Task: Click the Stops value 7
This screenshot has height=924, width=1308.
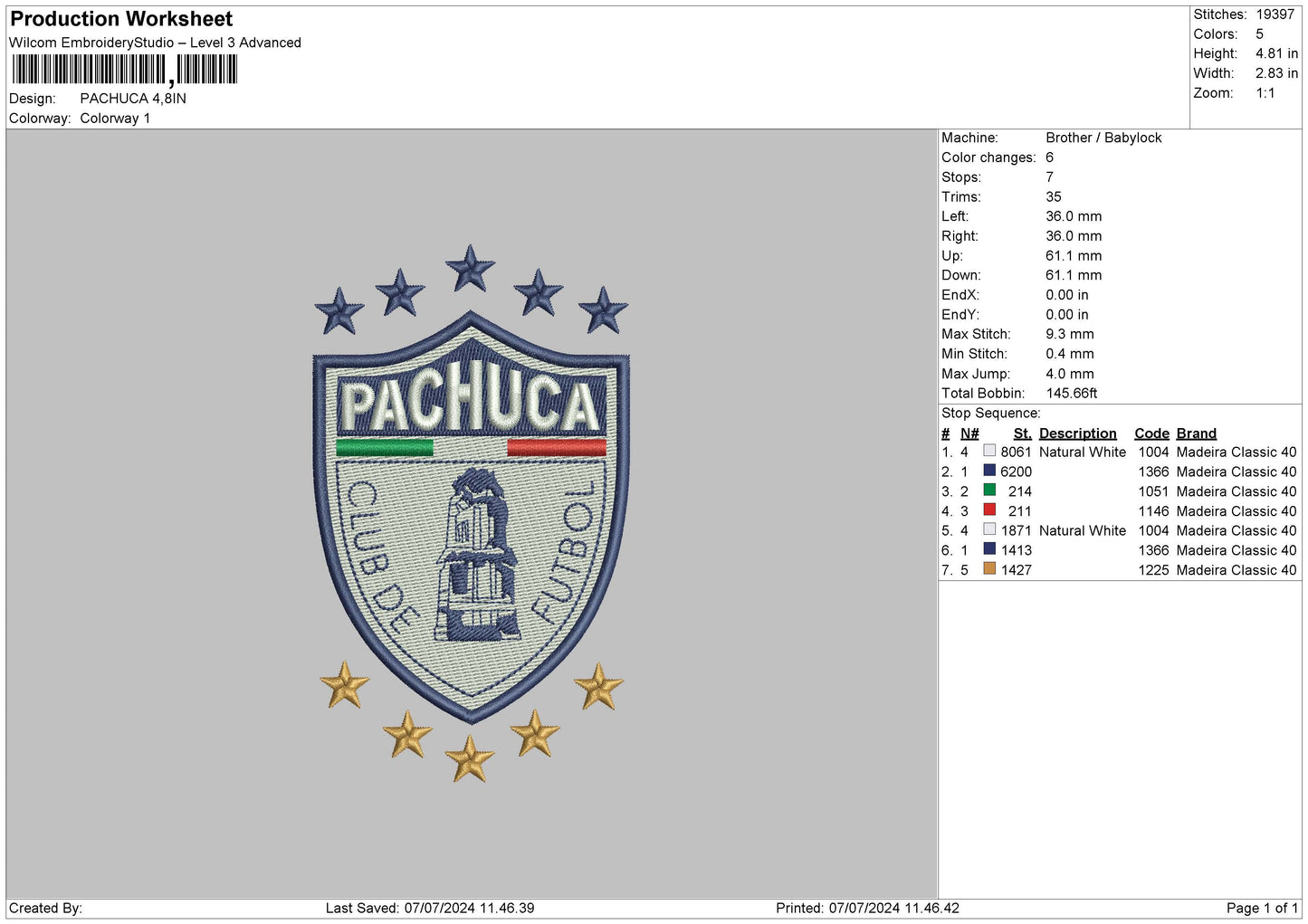Action: click(1049, 177)
